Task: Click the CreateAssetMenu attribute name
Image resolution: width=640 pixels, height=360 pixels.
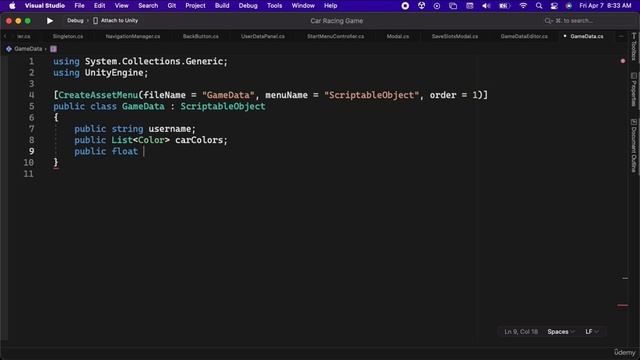Action: click(x=98, y=95)
